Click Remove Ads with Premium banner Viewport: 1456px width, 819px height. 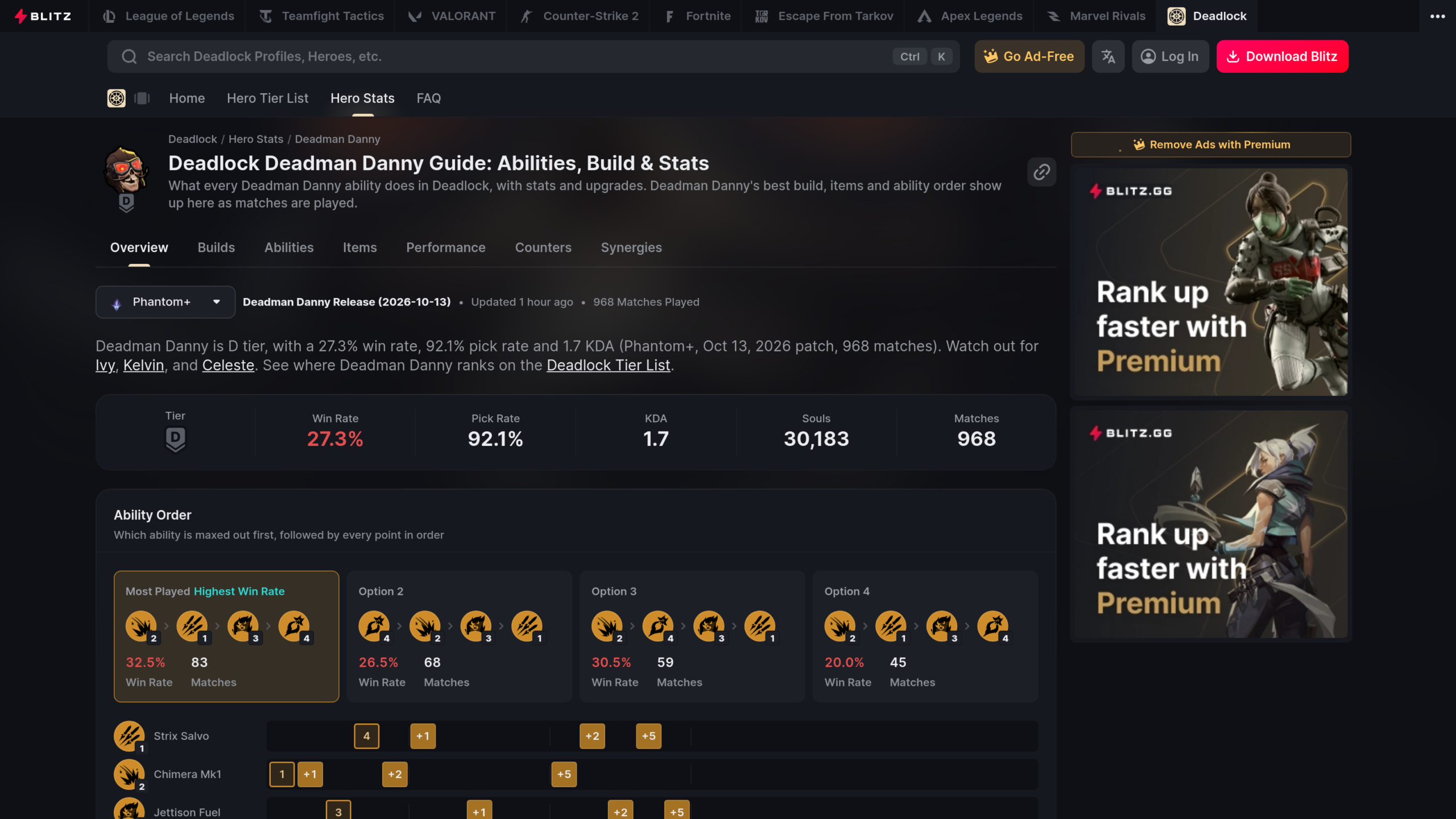point(1211,144)
